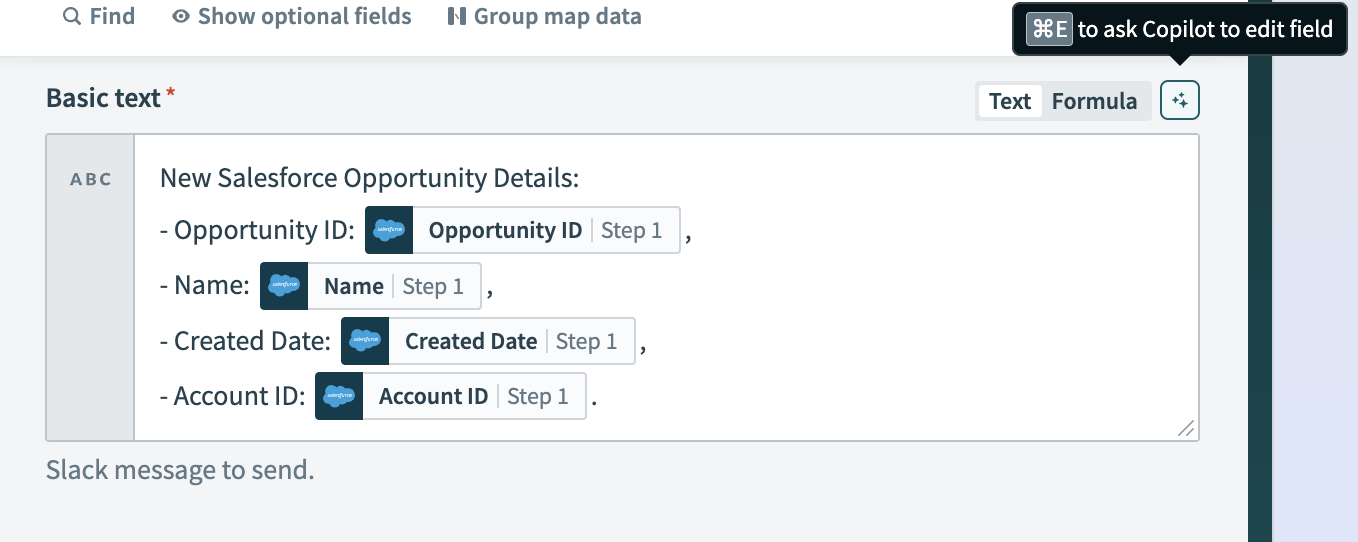Click the Group map data icon
1358x542 pixels.
[x=457, y=17]
